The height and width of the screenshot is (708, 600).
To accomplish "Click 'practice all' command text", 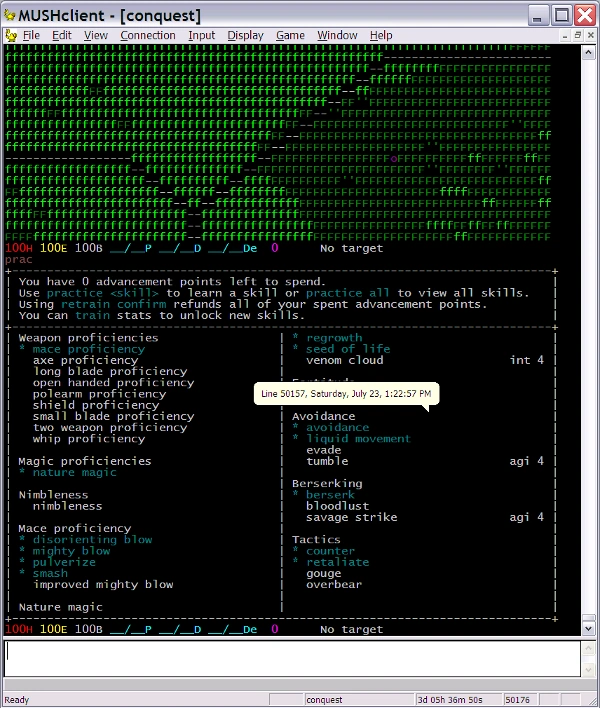I will tap(348, 293).
